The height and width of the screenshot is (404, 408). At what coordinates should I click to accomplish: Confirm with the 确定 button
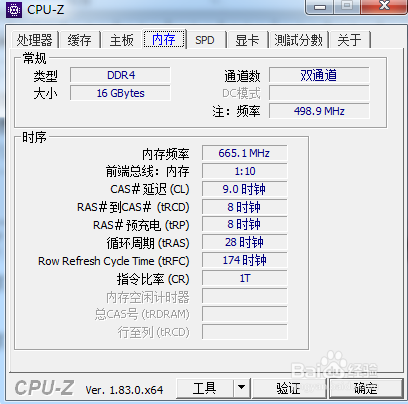366,388
